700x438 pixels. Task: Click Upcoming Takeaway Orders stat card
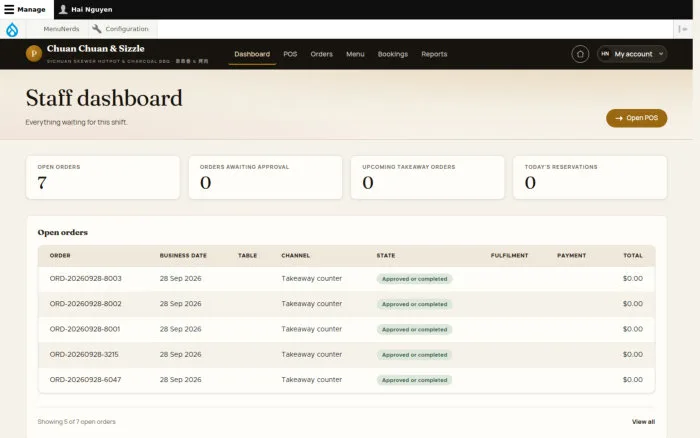click(428, 178)
